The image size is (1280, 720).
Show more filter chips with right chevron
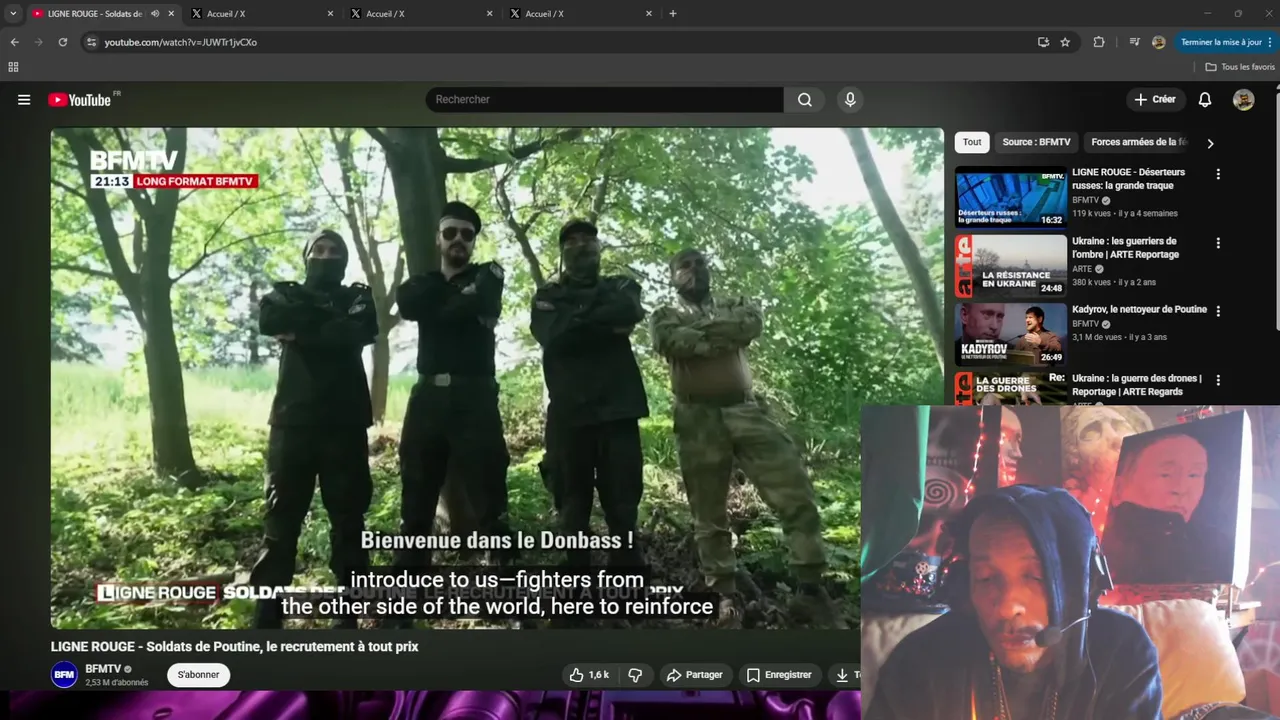(x=1210, y=143)
